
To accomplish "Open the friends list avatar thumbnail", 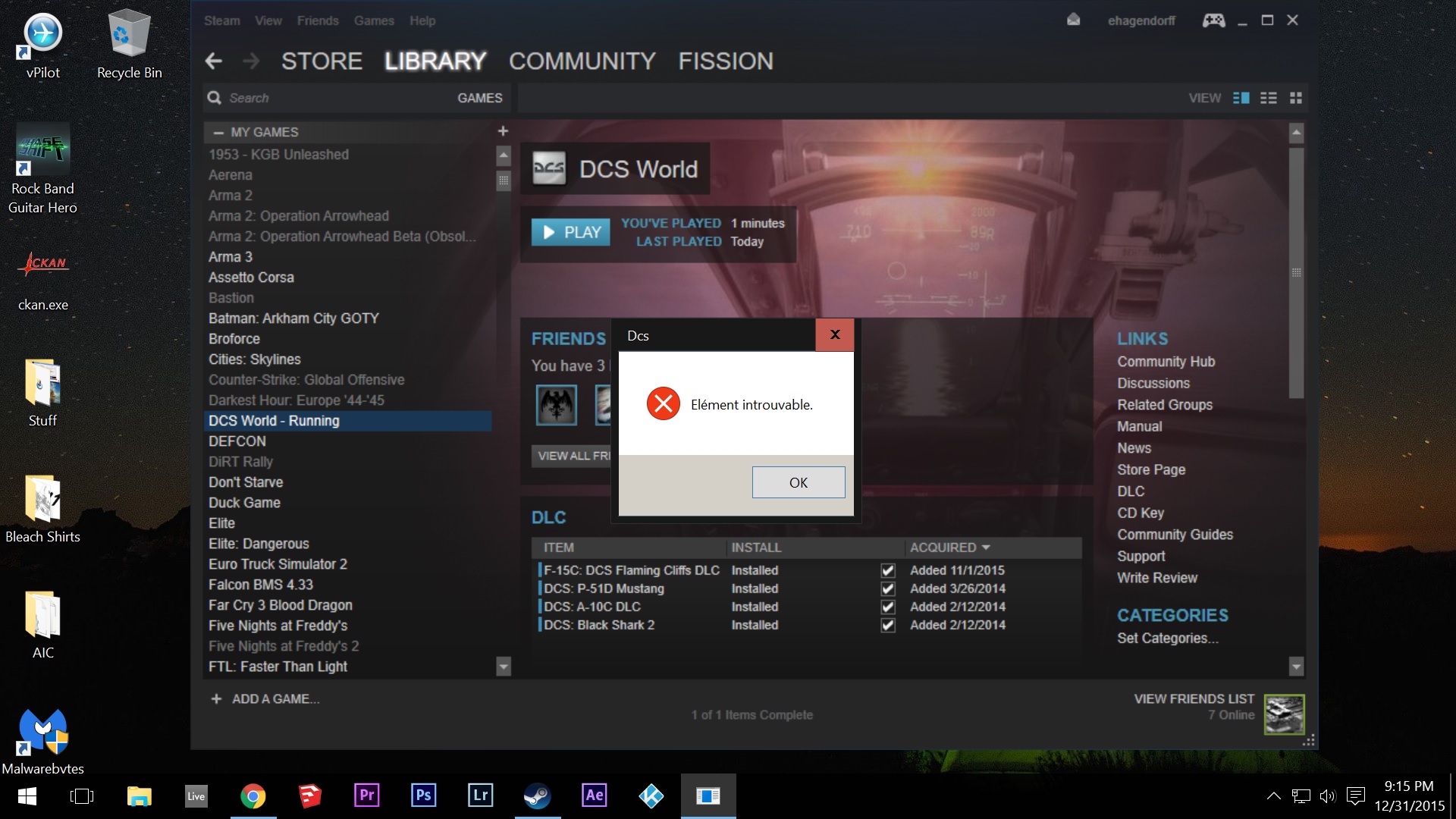I will tap(1284, 714).
